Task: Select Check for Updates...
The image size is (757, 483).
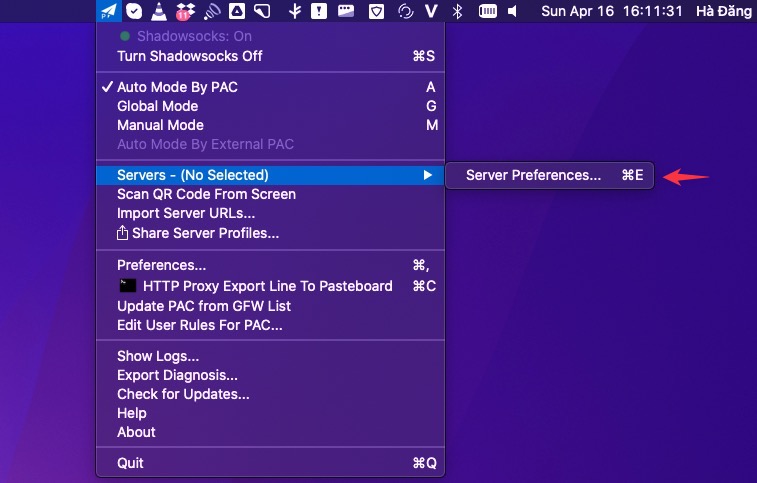Action: click(270, 394)
